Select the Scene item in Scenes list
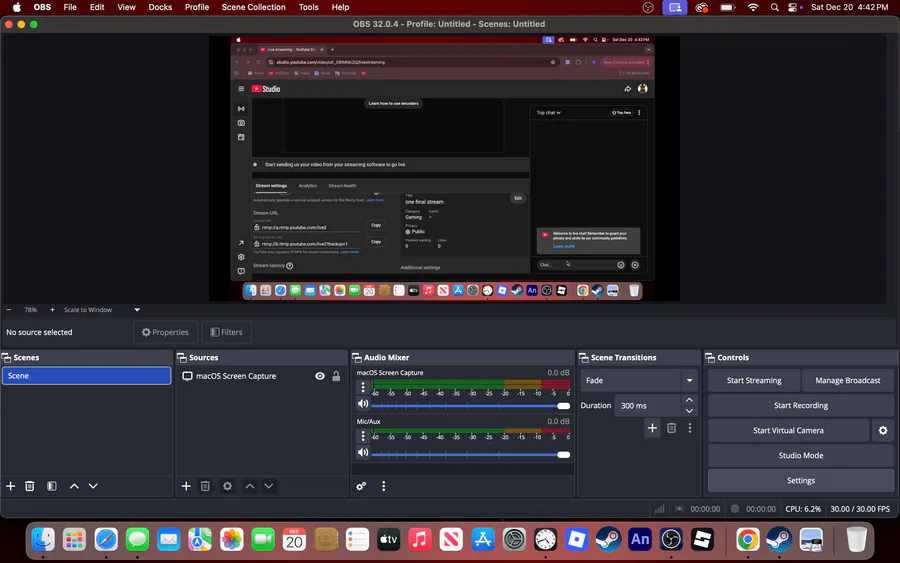This screenshot has height=563, width=900. point(86,375)
